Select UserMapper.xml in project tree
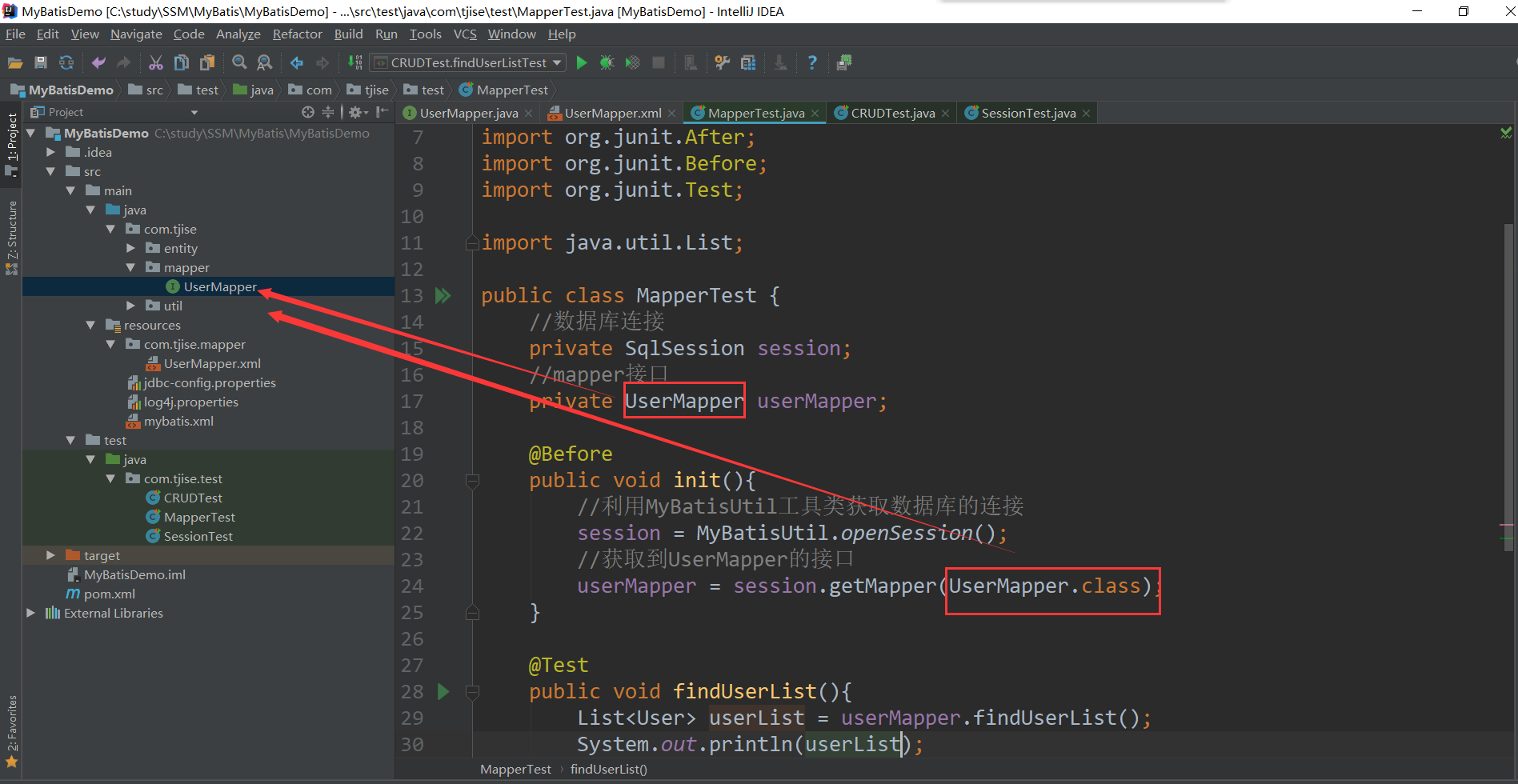 (212, 363)
